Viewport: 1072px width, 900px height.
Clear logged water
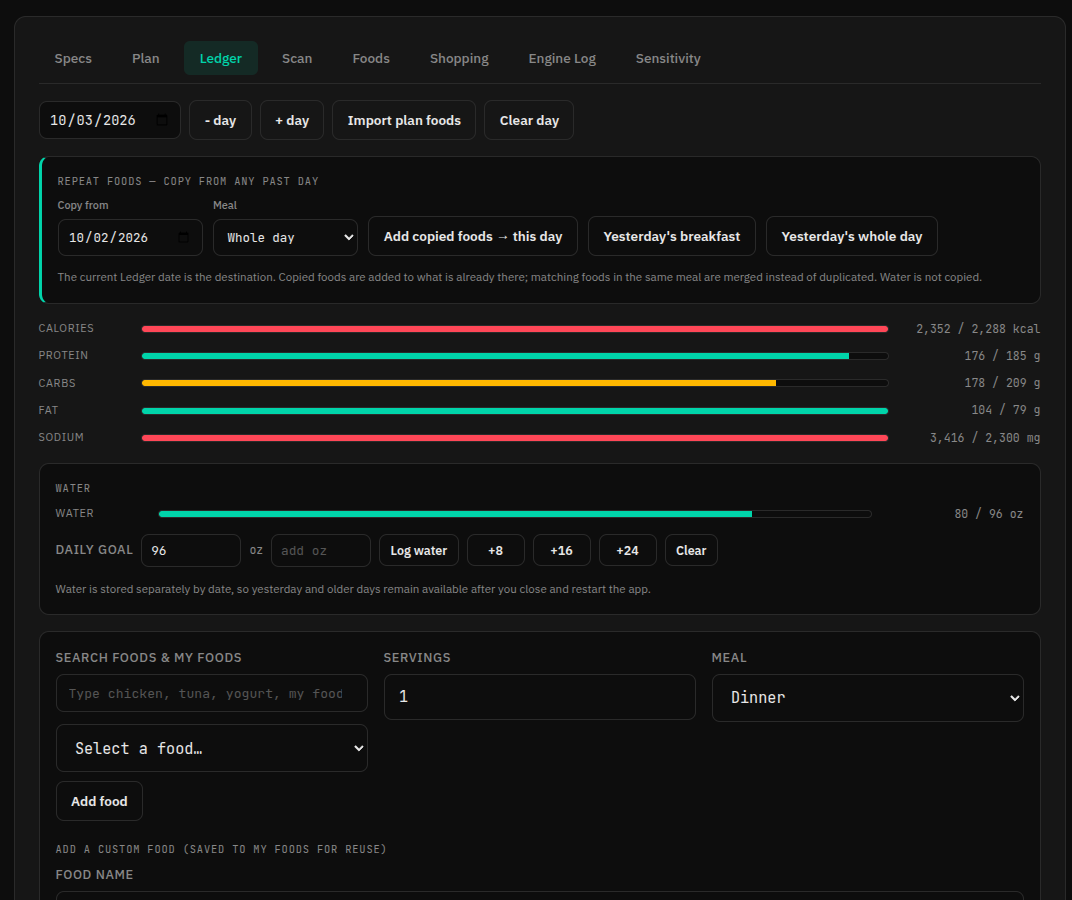click(691, 551)
